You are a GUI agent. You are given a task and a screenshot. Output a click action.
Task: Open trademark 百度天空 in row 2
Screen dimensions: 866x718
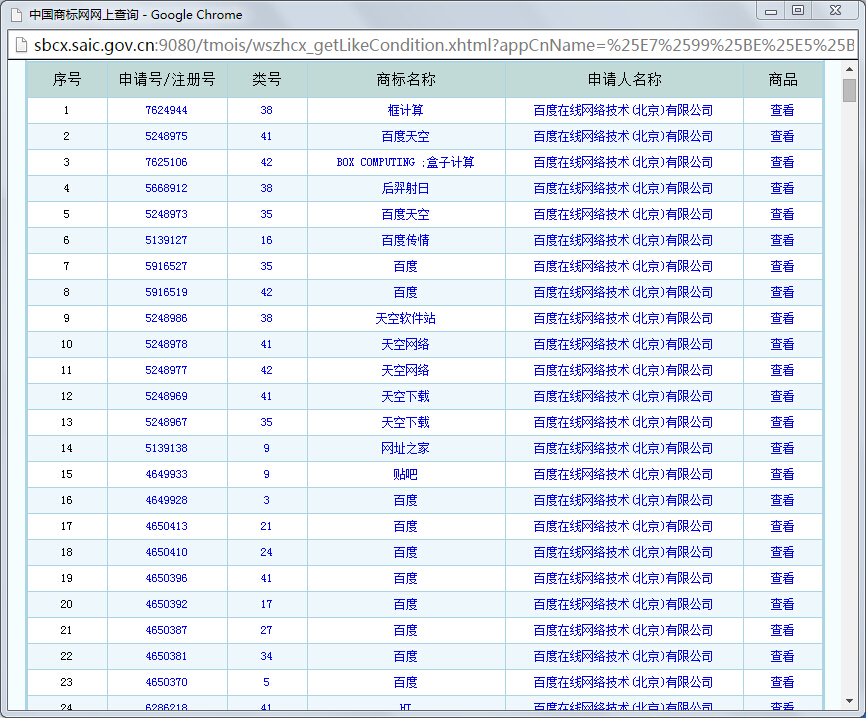(x=405, y=136)
